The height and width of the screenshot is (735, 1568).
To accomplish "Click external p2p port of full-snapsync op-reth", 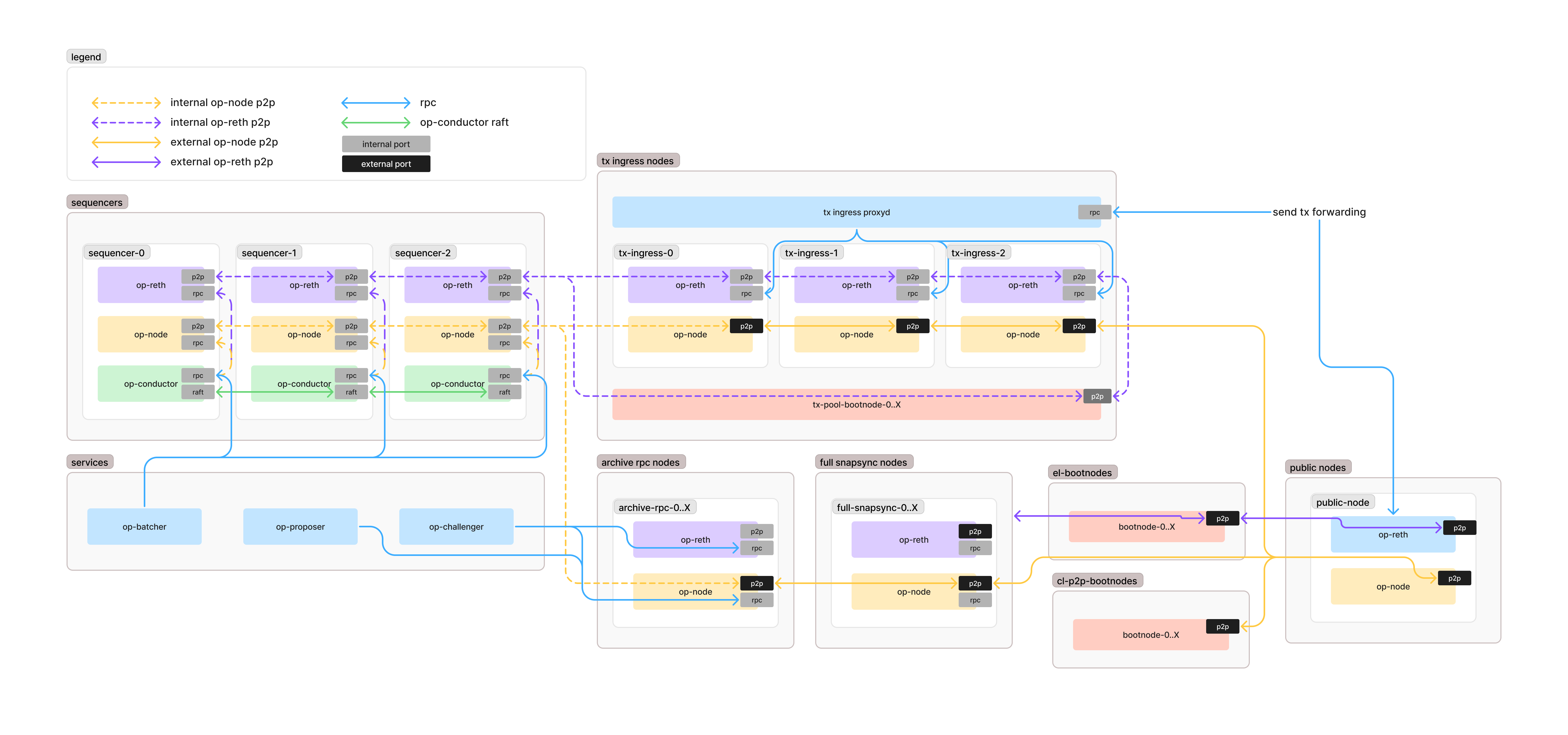I will [x=975, y=531].
